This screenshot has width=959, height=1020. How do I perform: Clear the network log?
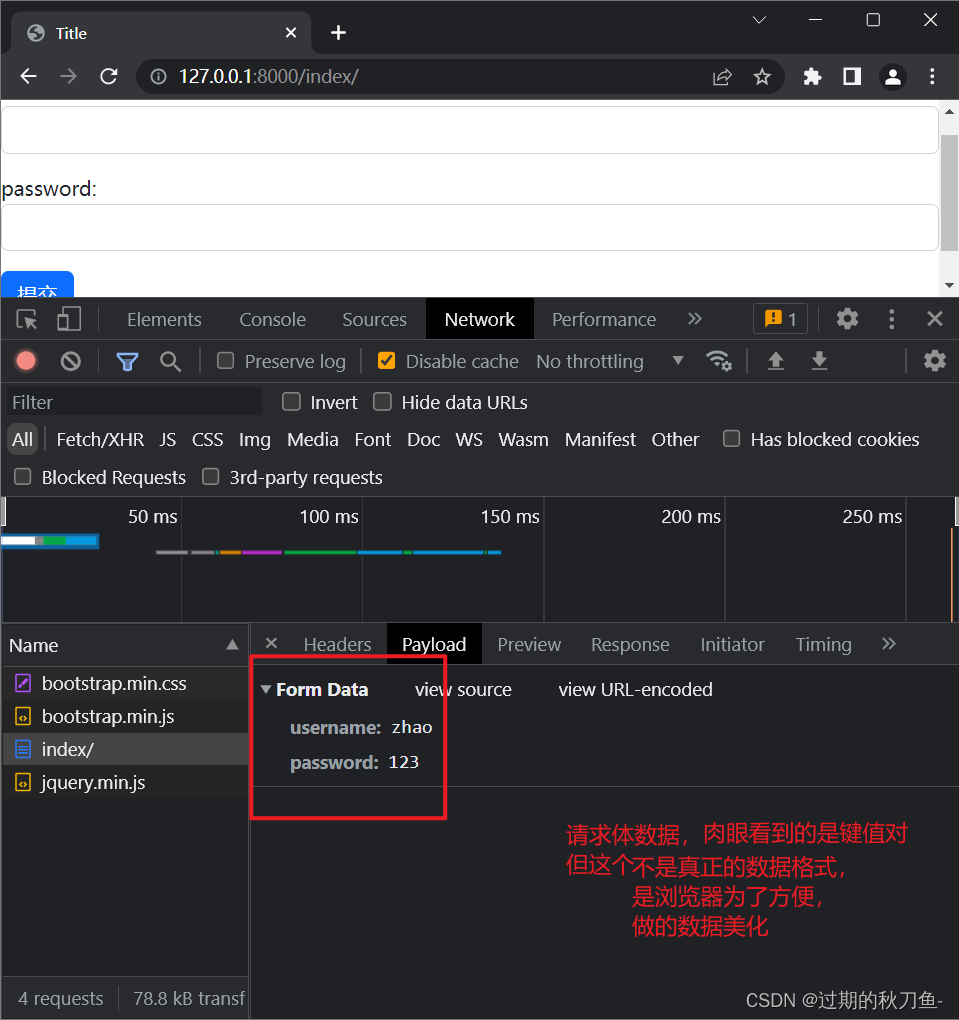tap(70, 361)
